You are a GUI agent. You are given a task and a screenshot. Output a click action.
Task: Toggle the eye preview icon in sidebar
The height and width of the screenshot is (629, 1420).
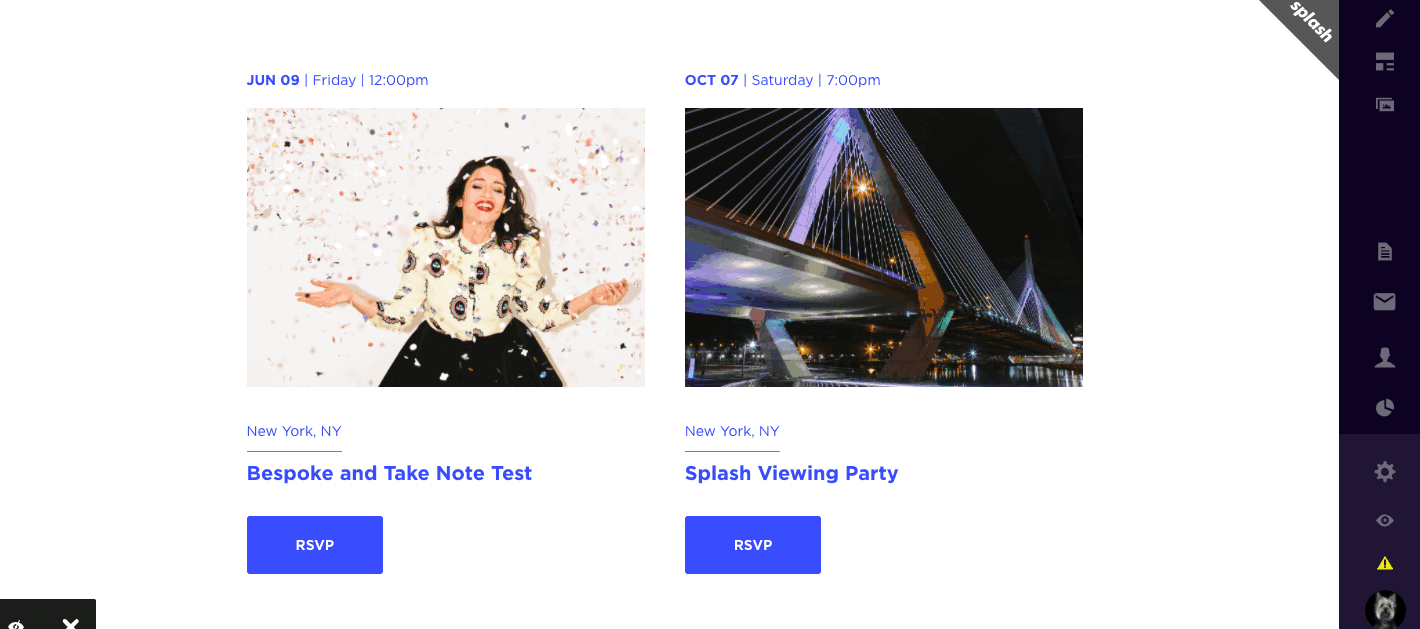coord(1384,520)
